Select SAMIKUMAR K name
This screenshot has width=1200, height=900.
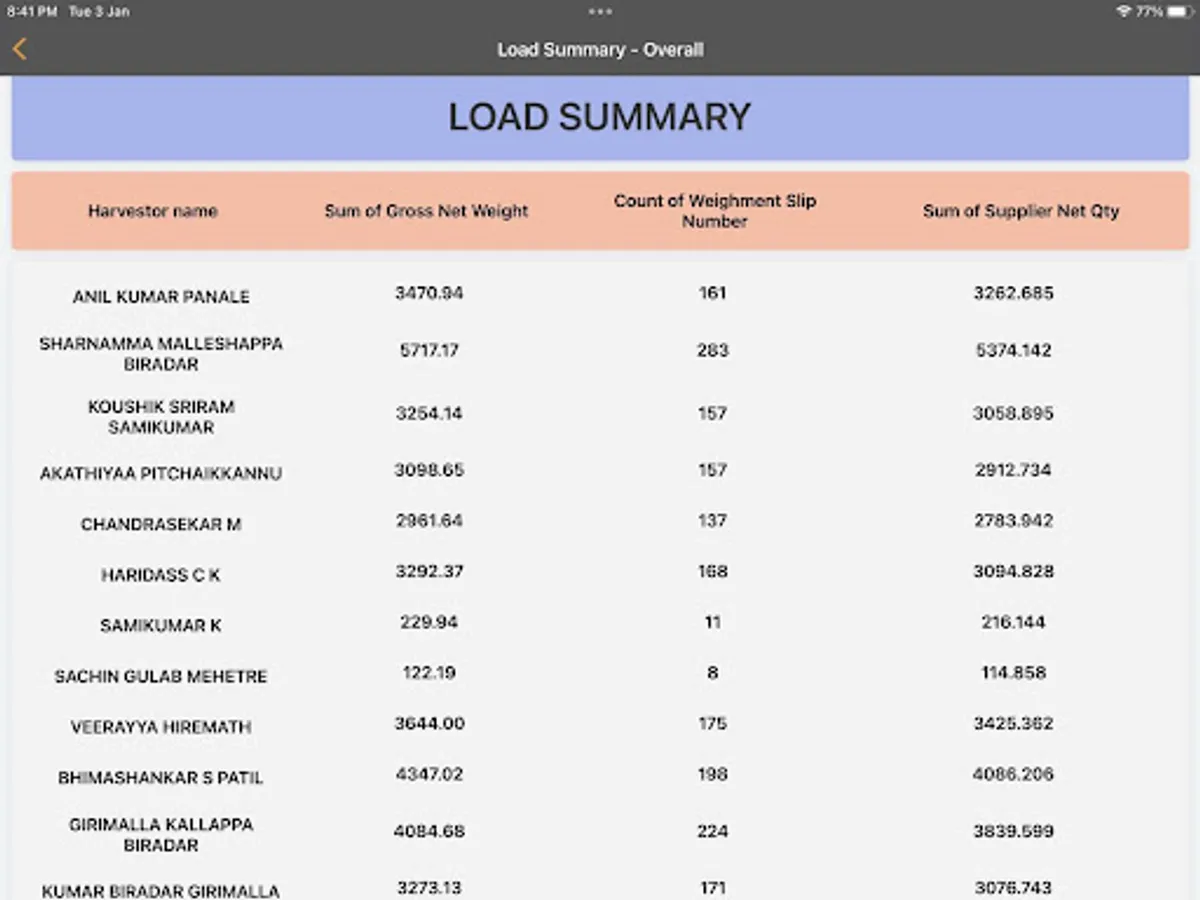[x=161, y=626]
